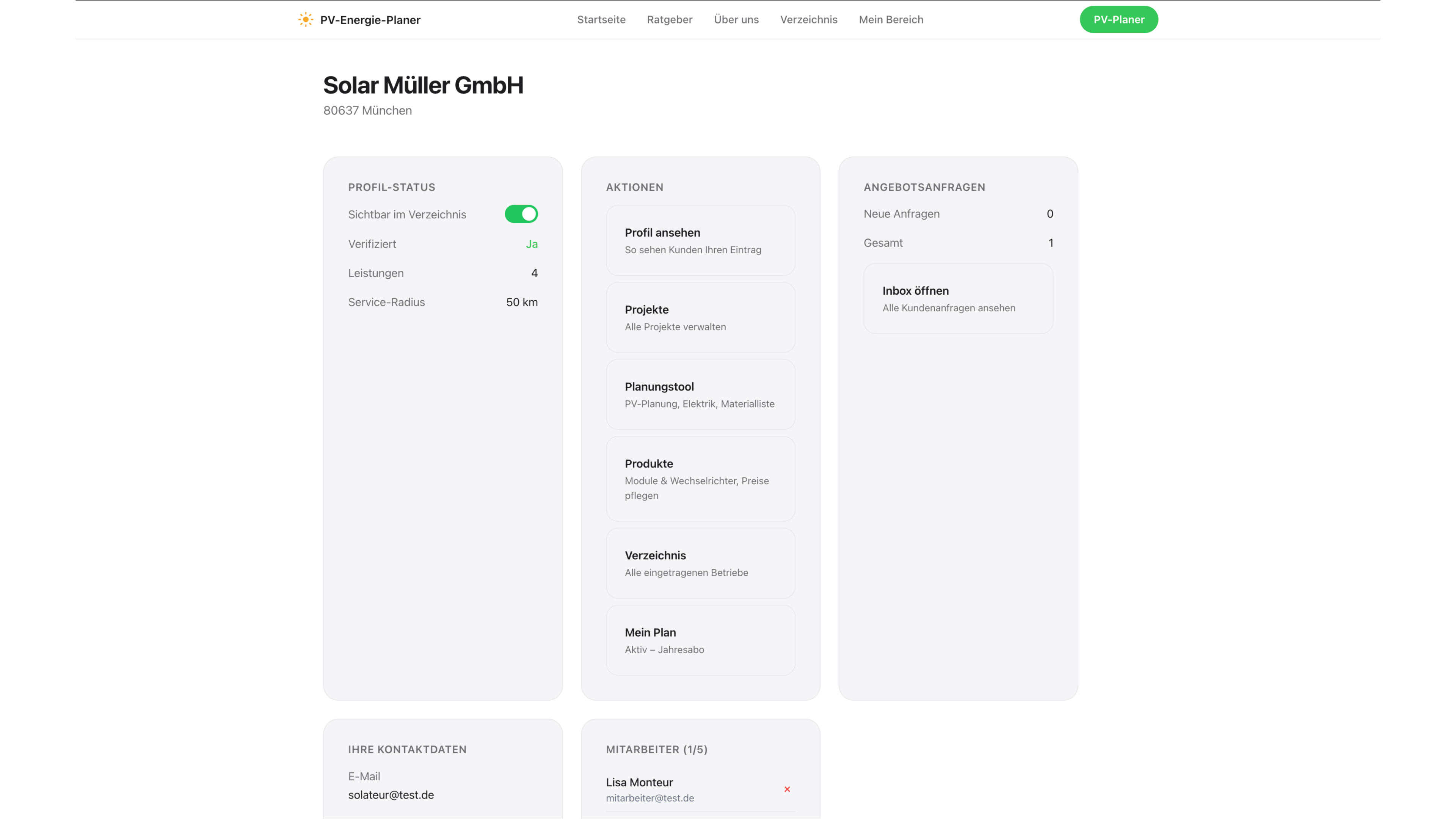1456x819 pixels.
Task: Open Profil ansehen action card
Action: pyautogui.click(x=700, y=241)
